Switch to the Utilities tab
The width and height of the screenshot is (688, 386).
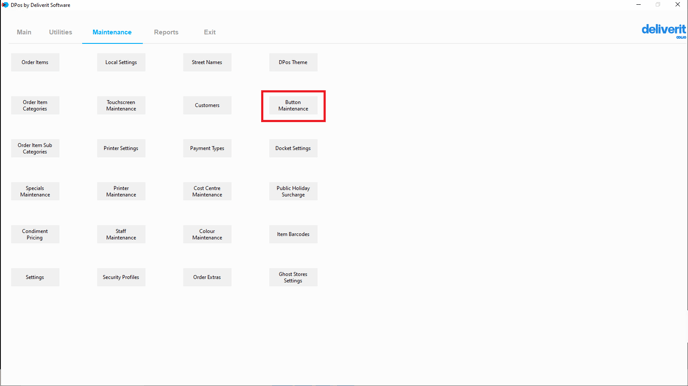61,32
